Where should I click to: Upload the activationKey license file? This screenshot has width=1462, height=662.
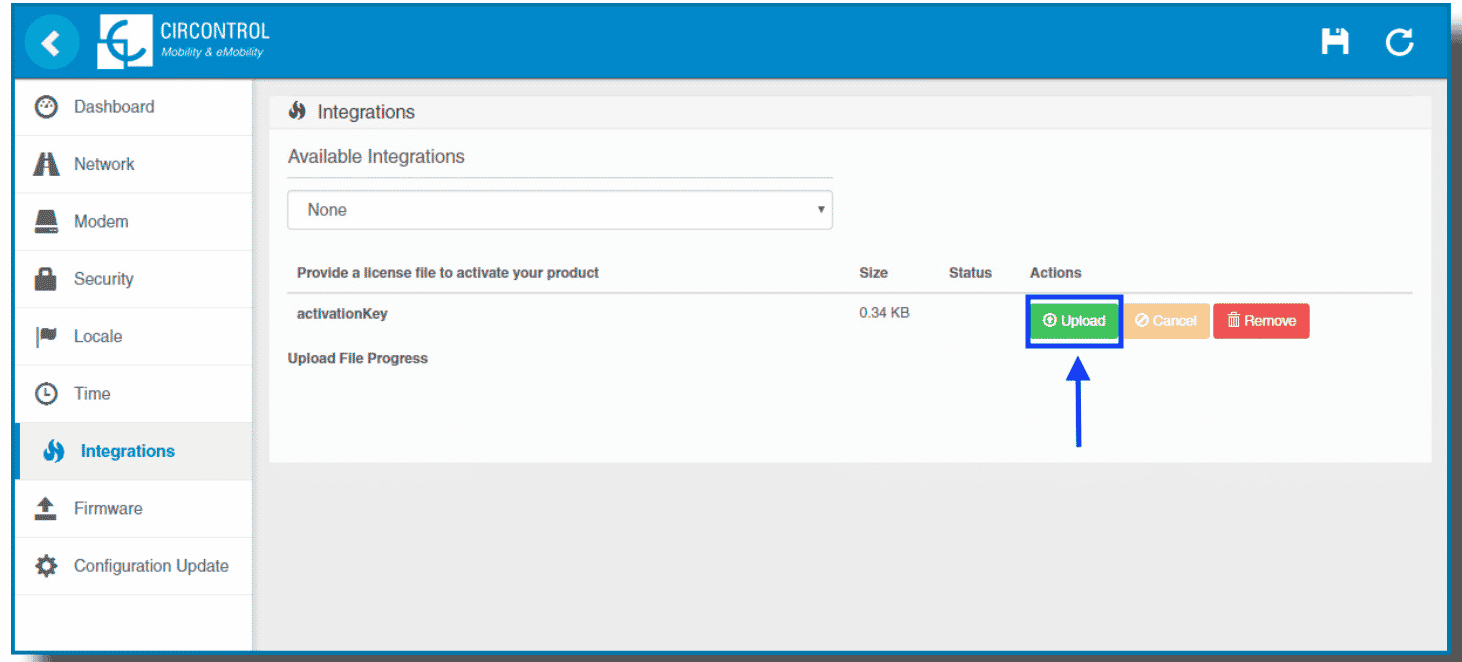click(1074, 321)
